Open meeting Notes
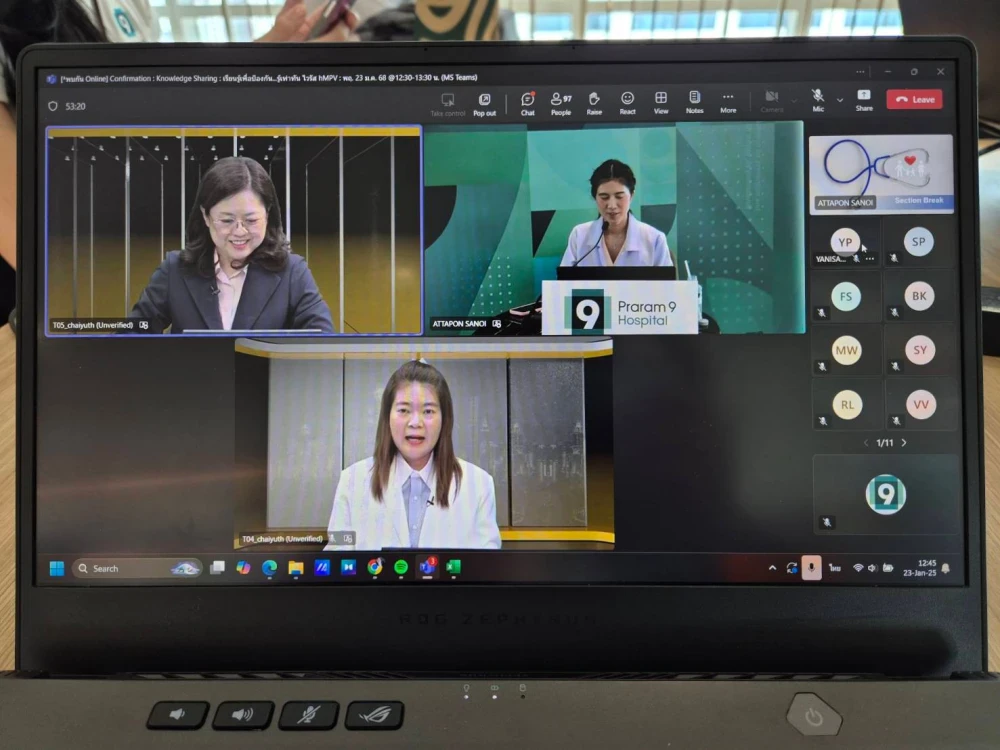1000x750 pixels. 694,100
